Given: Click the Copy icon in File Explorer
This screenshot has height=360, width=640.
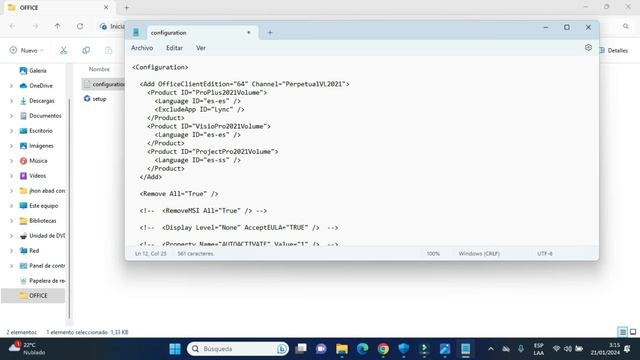Looking at the screenshot, I should coord(86,50).
